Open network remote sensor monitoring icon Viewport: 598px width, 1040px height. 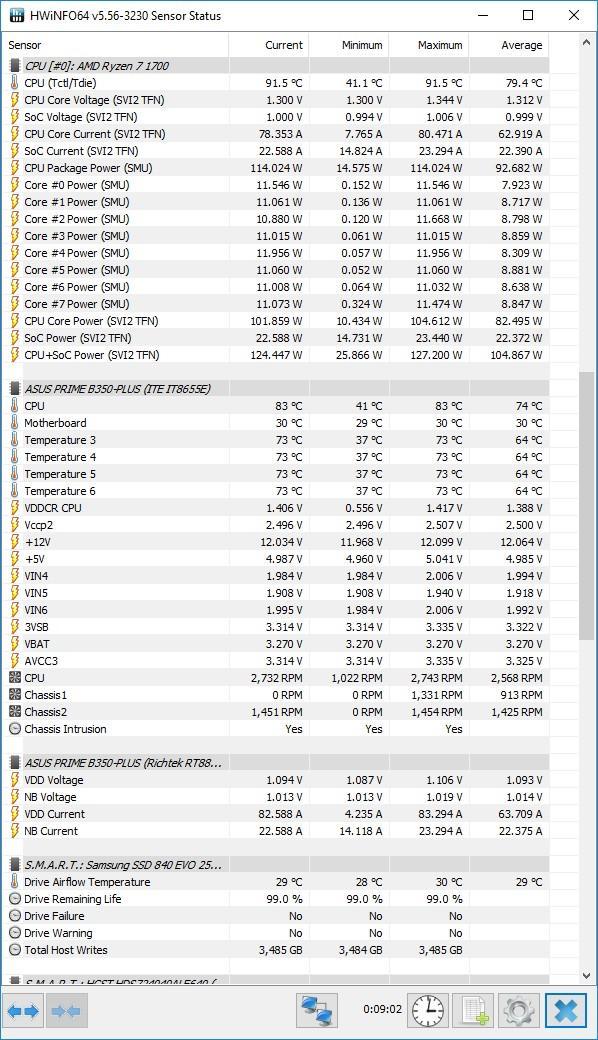coord(316,1011)
